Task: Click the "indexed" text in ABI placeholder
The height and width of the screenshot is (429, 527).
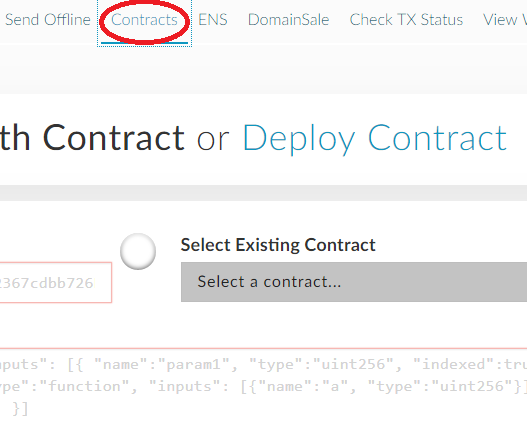Action: pos(453,364)
